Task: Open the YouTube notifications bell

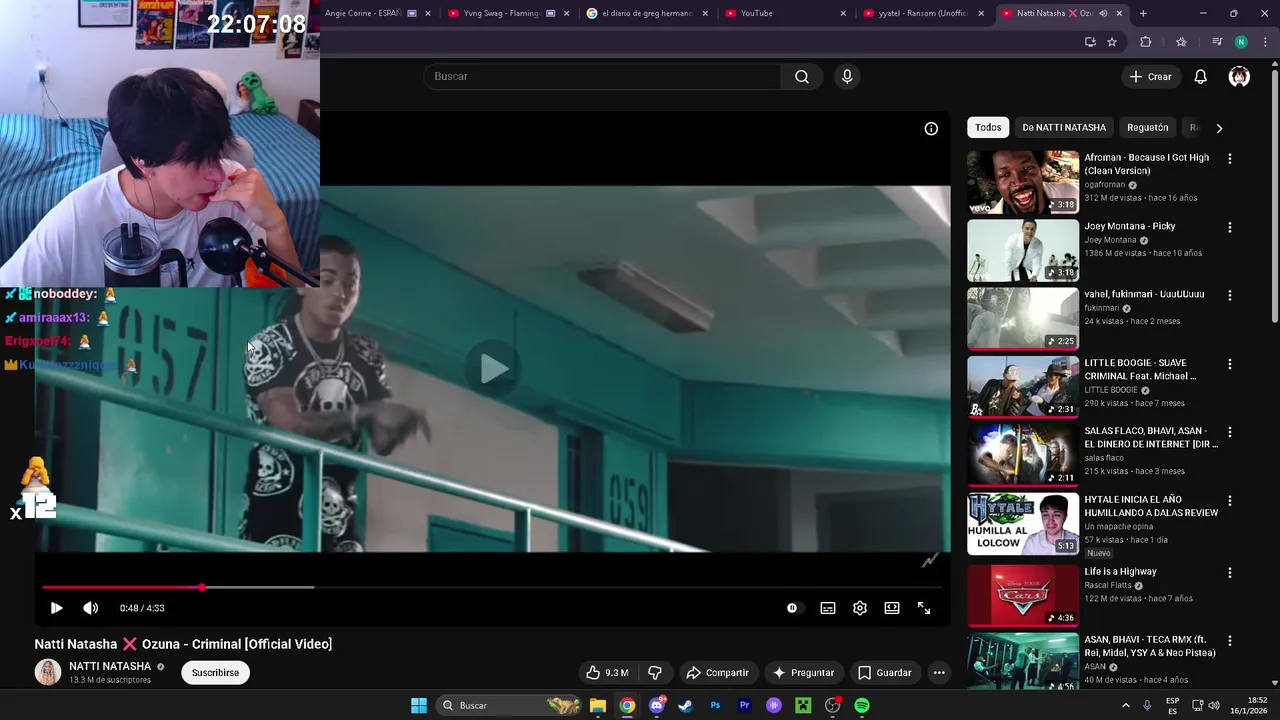Action: (1200, 77)
